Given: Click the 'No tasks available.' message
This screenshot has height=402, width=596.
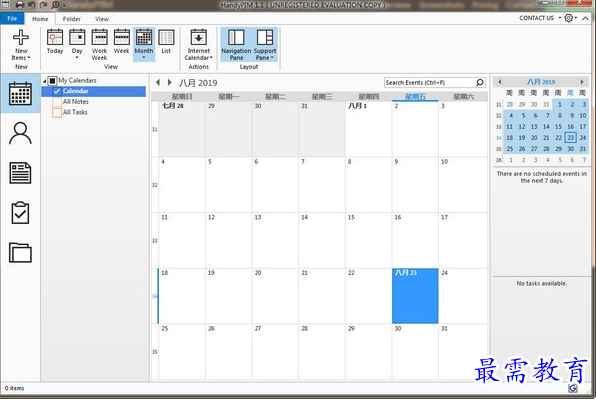Looking at the screenshot, I should 541,283.
